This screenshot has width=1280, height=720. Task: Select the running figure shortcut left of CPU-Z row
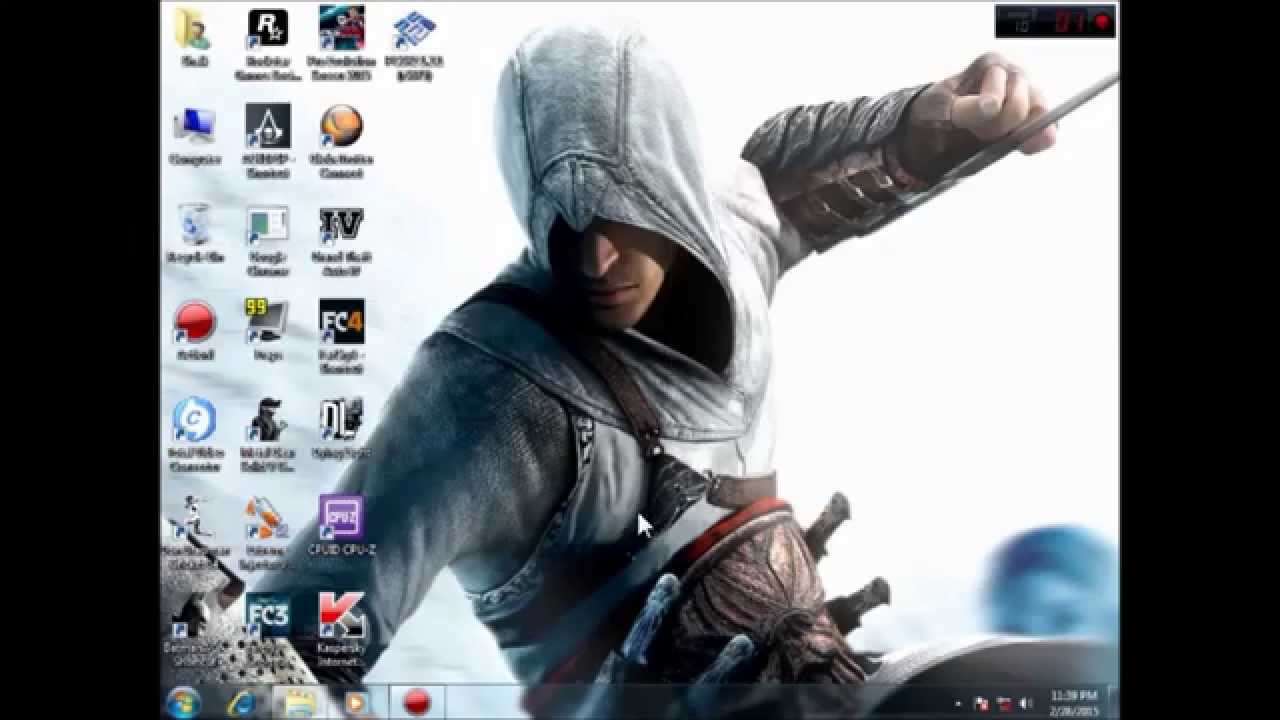tap(194, 533)
